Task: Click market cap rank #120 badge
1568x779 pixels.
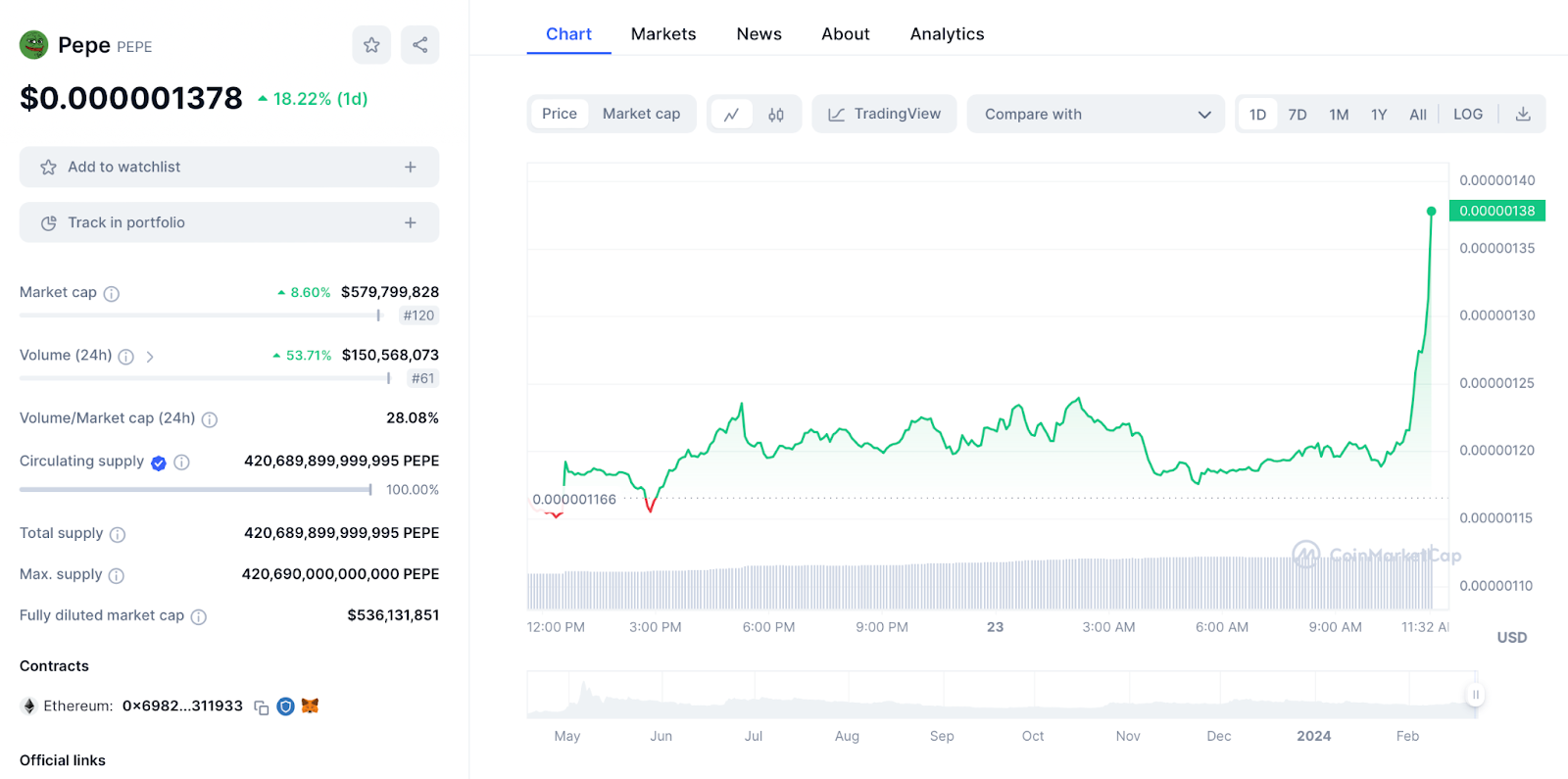Action: 418,316
